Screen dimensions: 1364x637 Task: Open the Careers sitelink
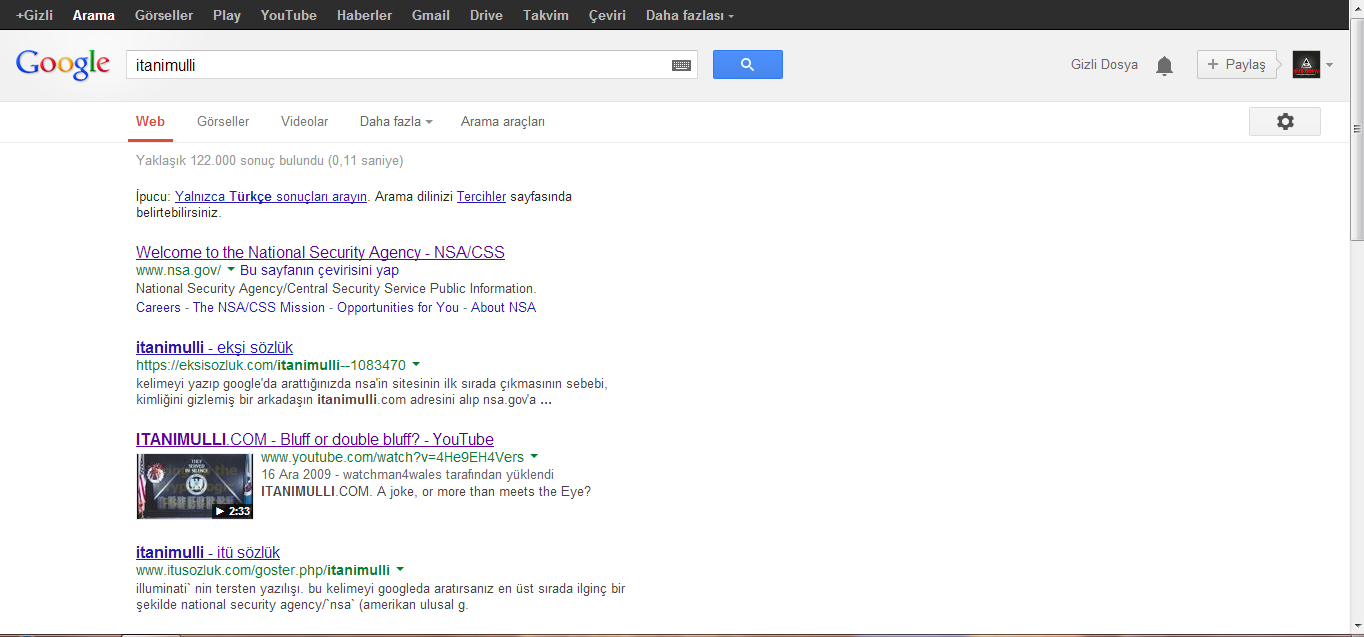coord(158,307)
